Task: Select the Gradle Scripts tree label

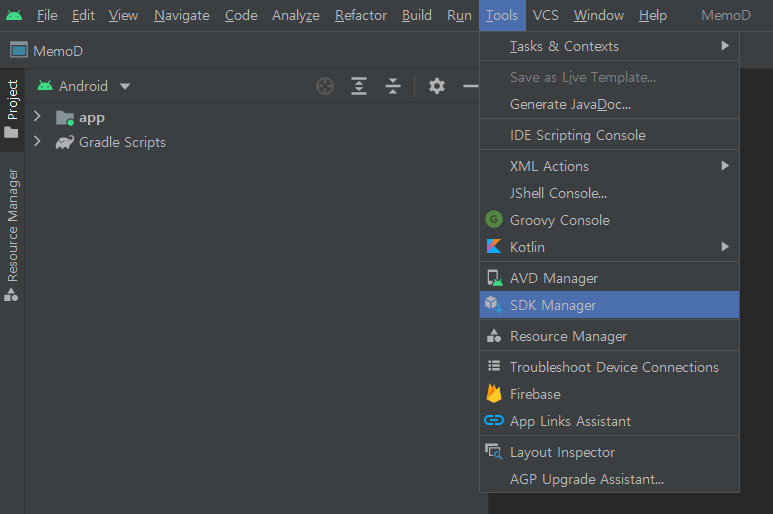Action: 122,142
